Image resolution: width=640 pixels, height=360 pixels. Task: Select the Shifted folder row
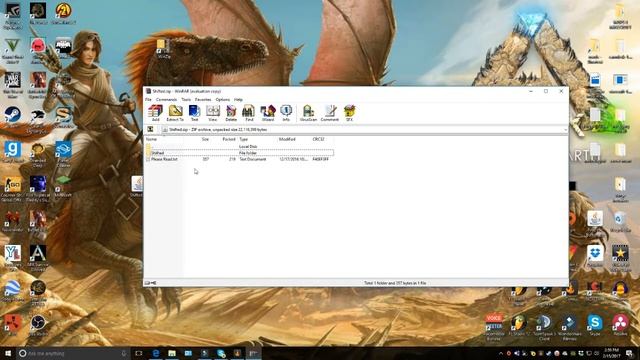pos(240,153)
